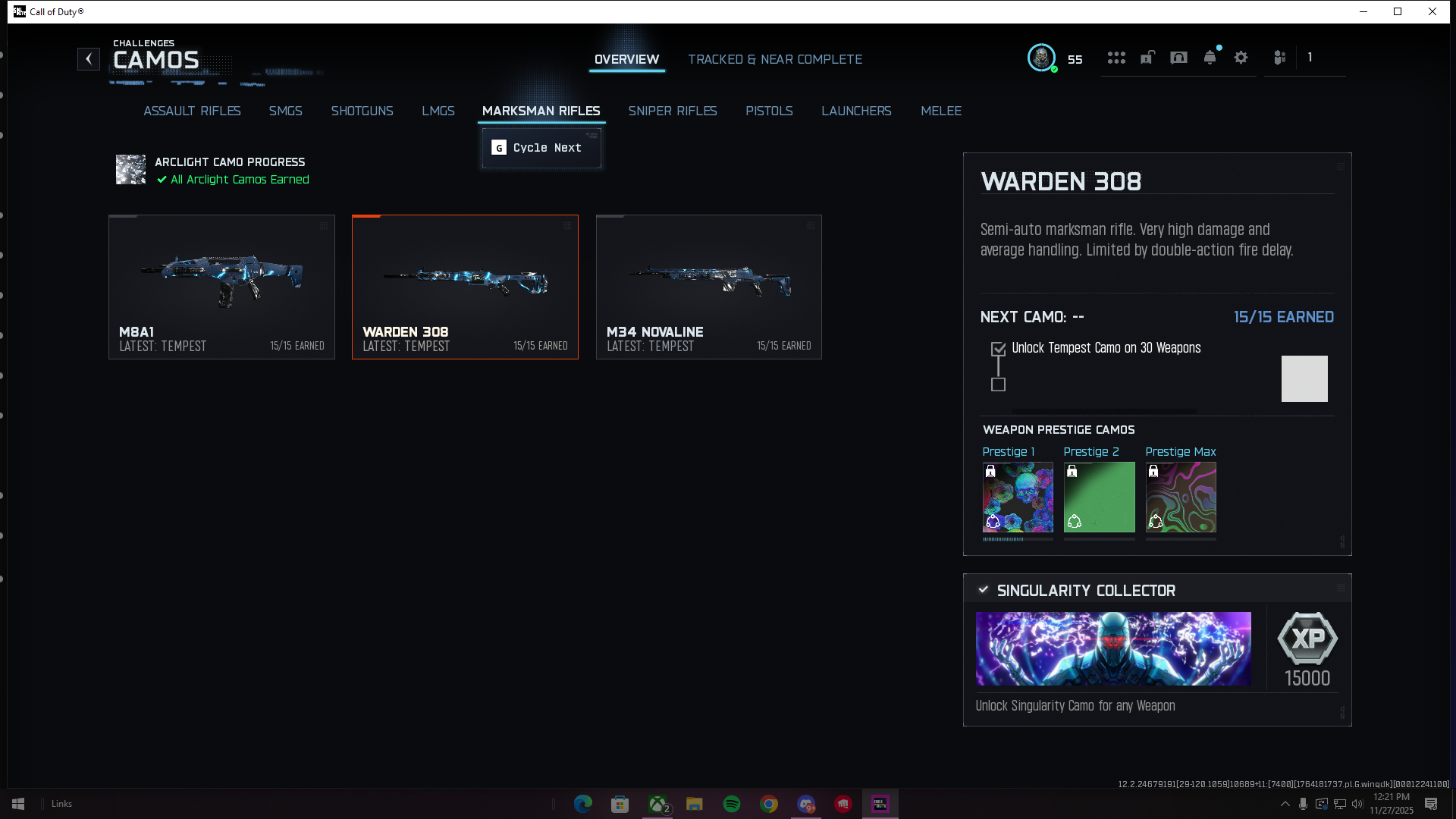Image resolution: width=1456 pixels, height=819 pixels.
Task: Open the unlock tokens padlock icon
Action: (1147, 58)
